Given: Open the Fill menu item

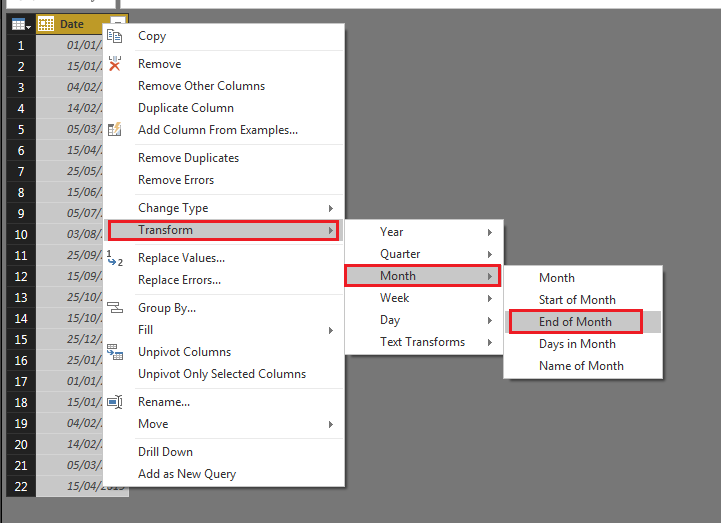Looking at the screenshot, I should [223, 330].
